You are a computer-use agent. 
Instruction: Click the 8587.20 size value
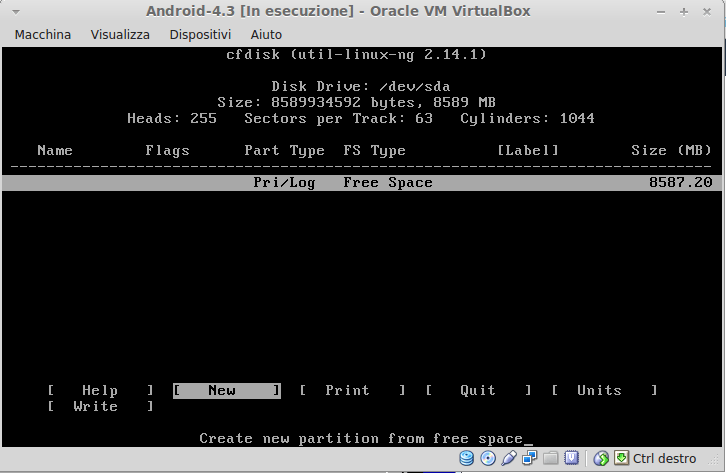point(680,182)
